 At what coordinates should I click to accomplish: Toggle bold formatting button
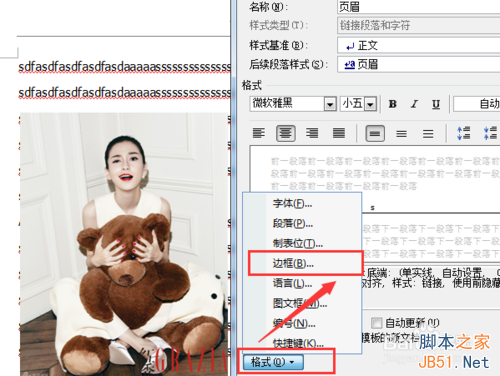point(393,104)
